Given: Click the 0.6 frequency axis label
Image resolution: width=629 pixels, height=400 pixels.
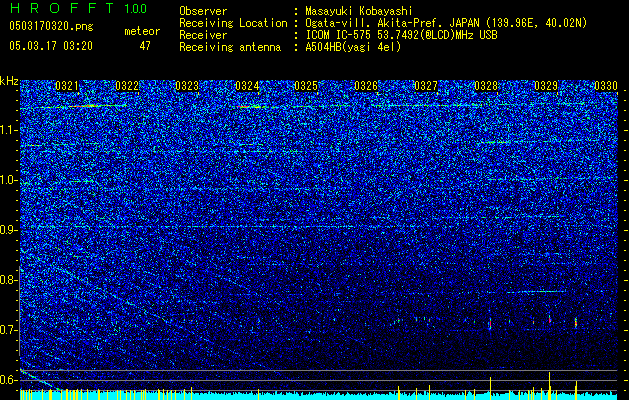Looking at the screenshot, I should tap(8, 380).
